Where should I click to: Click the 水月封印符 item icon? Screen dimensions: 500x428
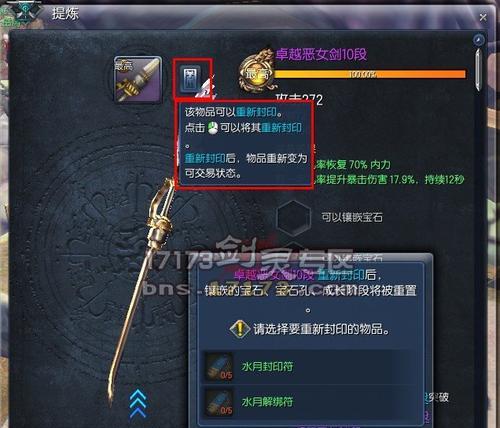pos(219,367)
